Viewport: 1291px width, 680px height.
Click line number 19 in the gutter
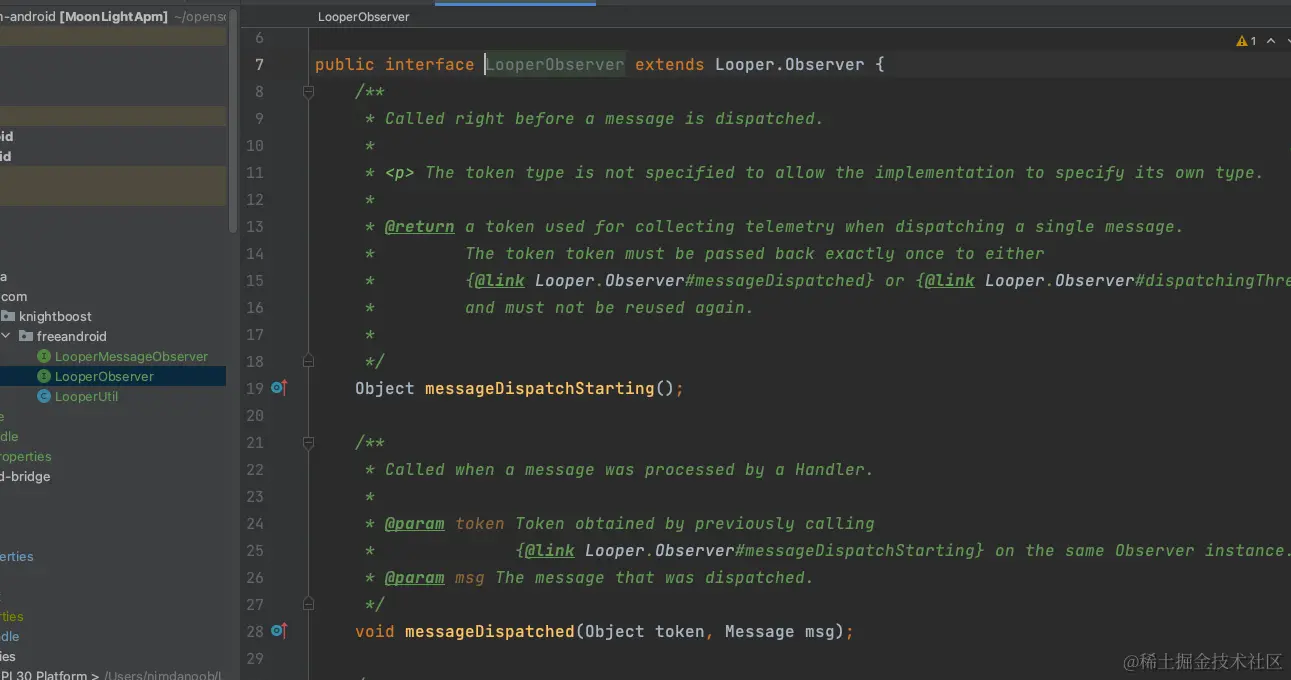pos(255,388)
